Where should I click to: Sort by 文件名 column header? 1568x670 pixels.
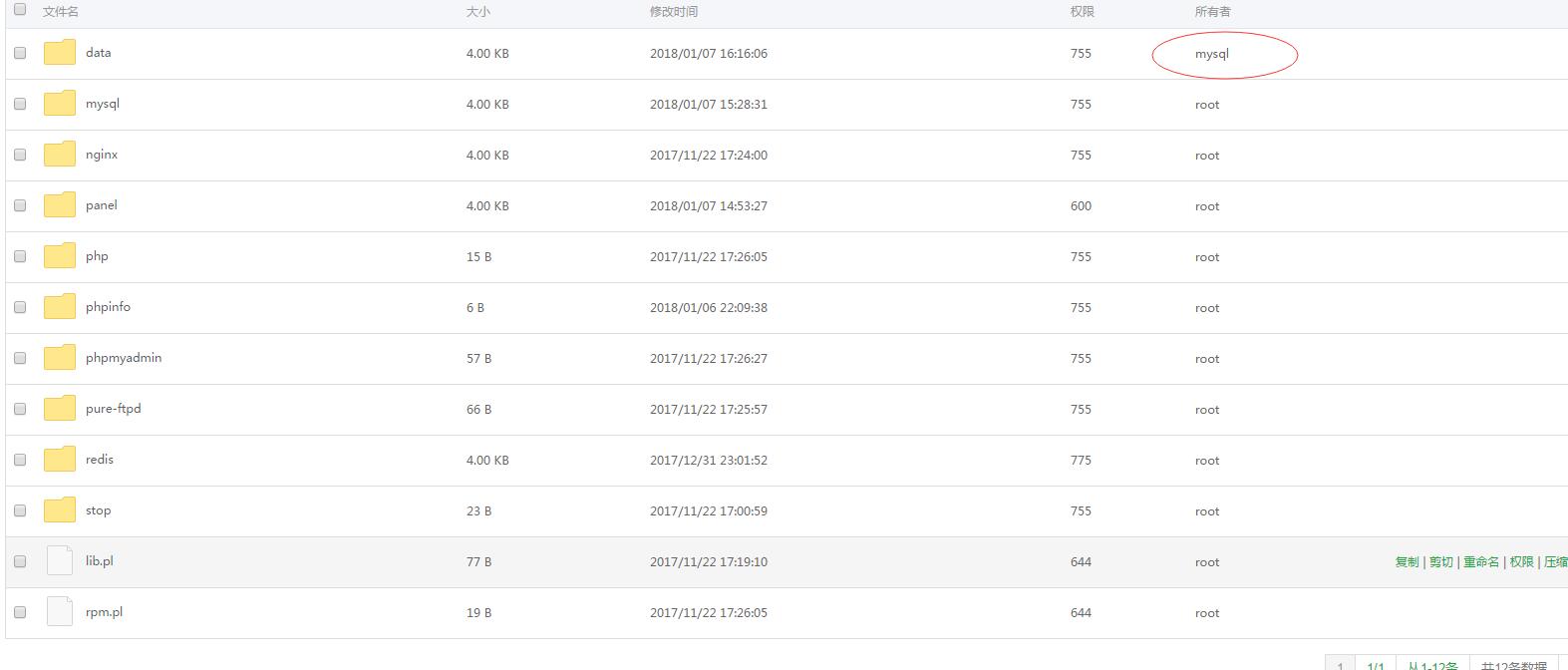[61, 12]
